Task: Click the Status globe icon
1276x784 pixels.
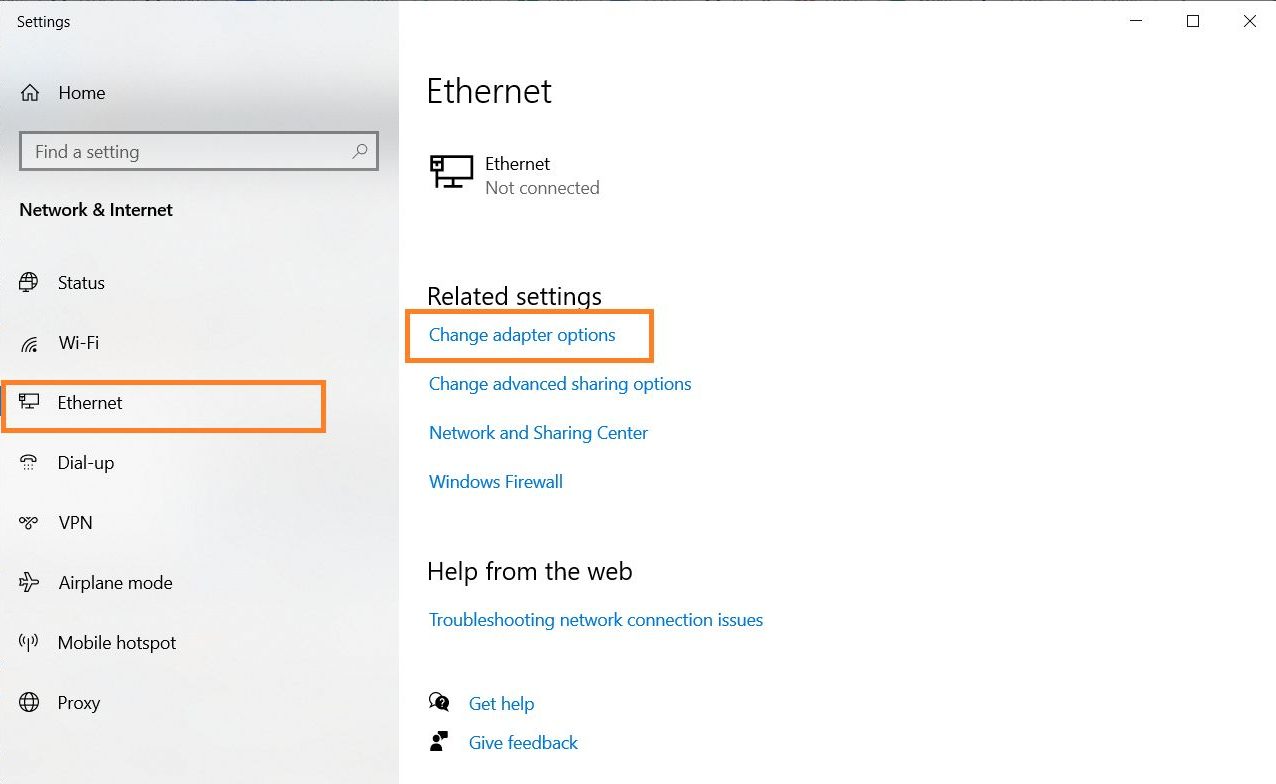Action: (x=29, y=283)
